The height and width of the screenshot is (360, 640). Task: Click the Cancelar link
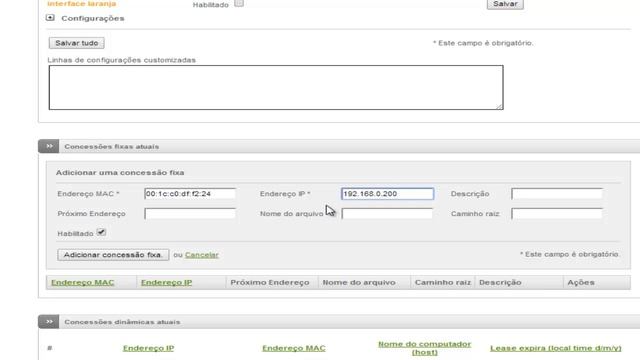coord(202,255)
